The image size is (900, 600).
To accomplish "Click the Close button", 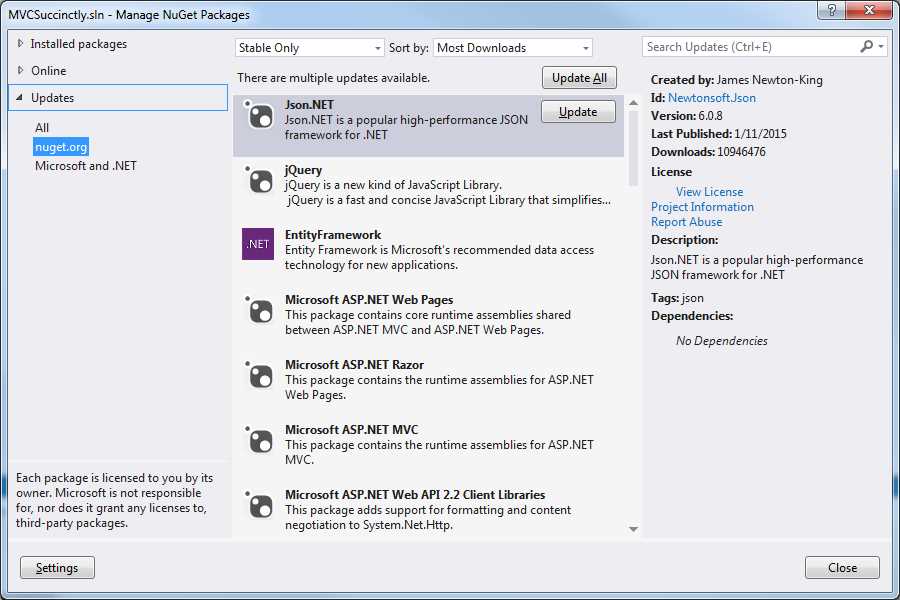I will click(842, 568).
